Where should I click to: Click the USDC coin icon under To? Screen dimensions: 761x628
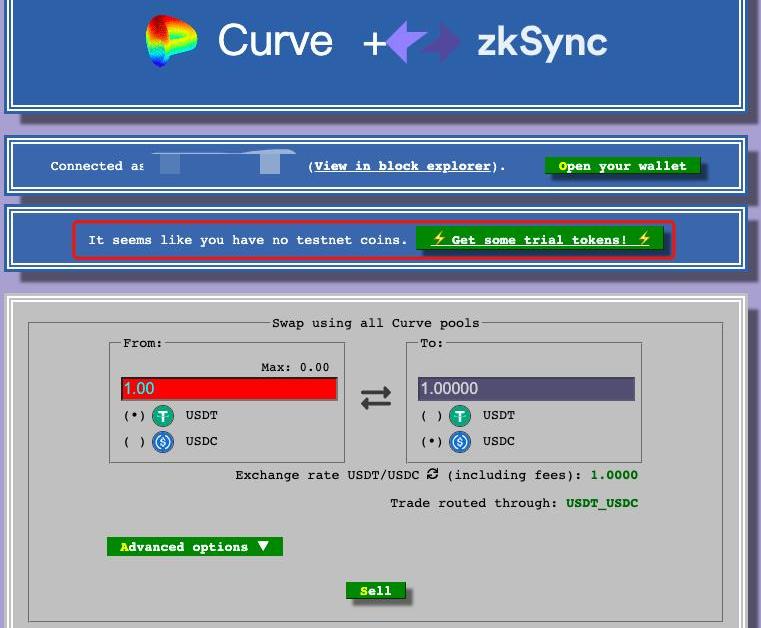point(460,442)
